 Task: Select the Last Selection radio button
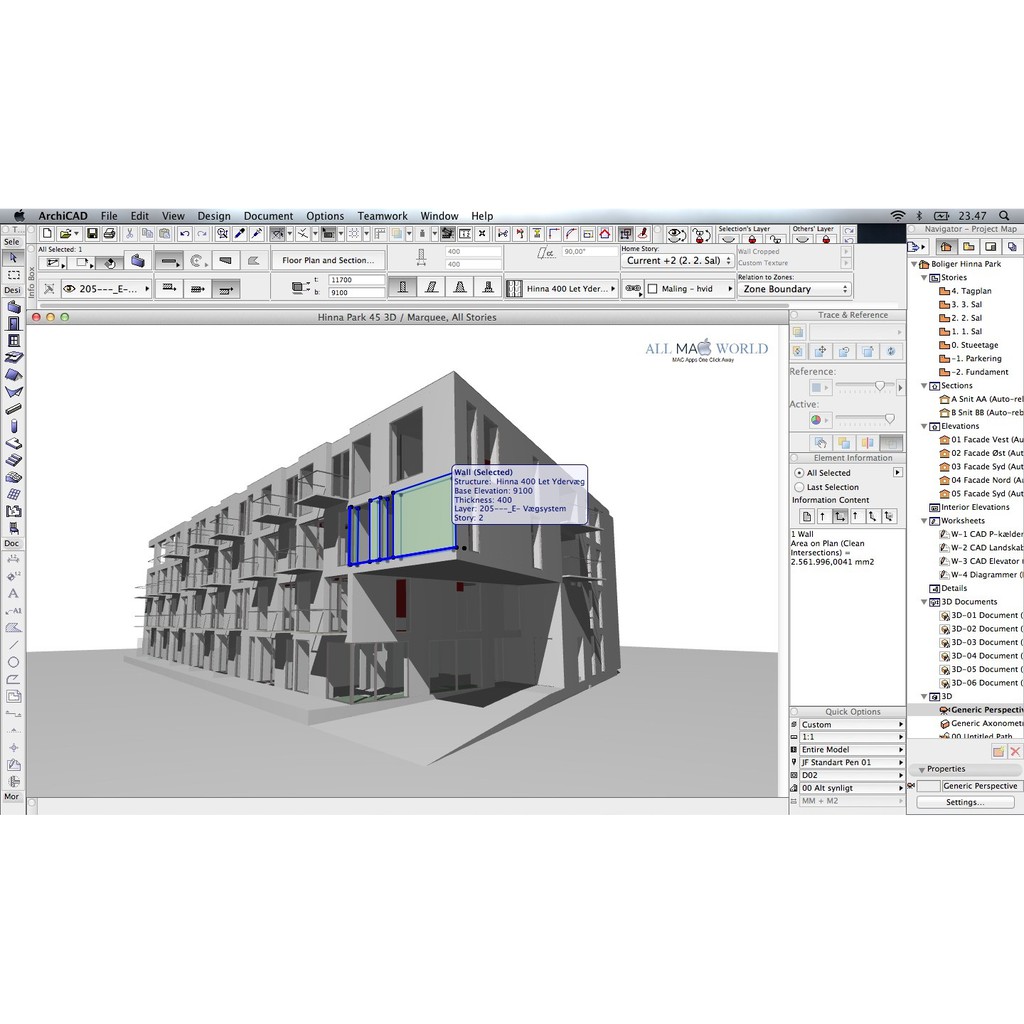[799, 487]
